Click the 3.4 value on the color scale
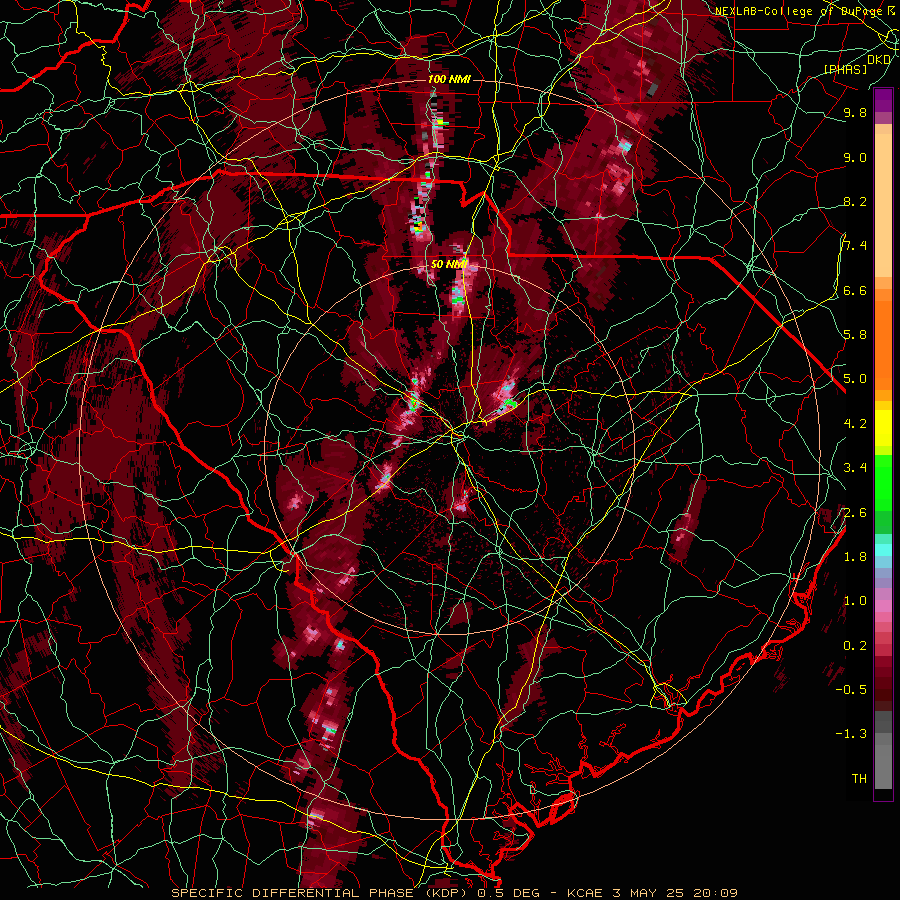Viewport: 900px width, 900px height. click(855, 468)
